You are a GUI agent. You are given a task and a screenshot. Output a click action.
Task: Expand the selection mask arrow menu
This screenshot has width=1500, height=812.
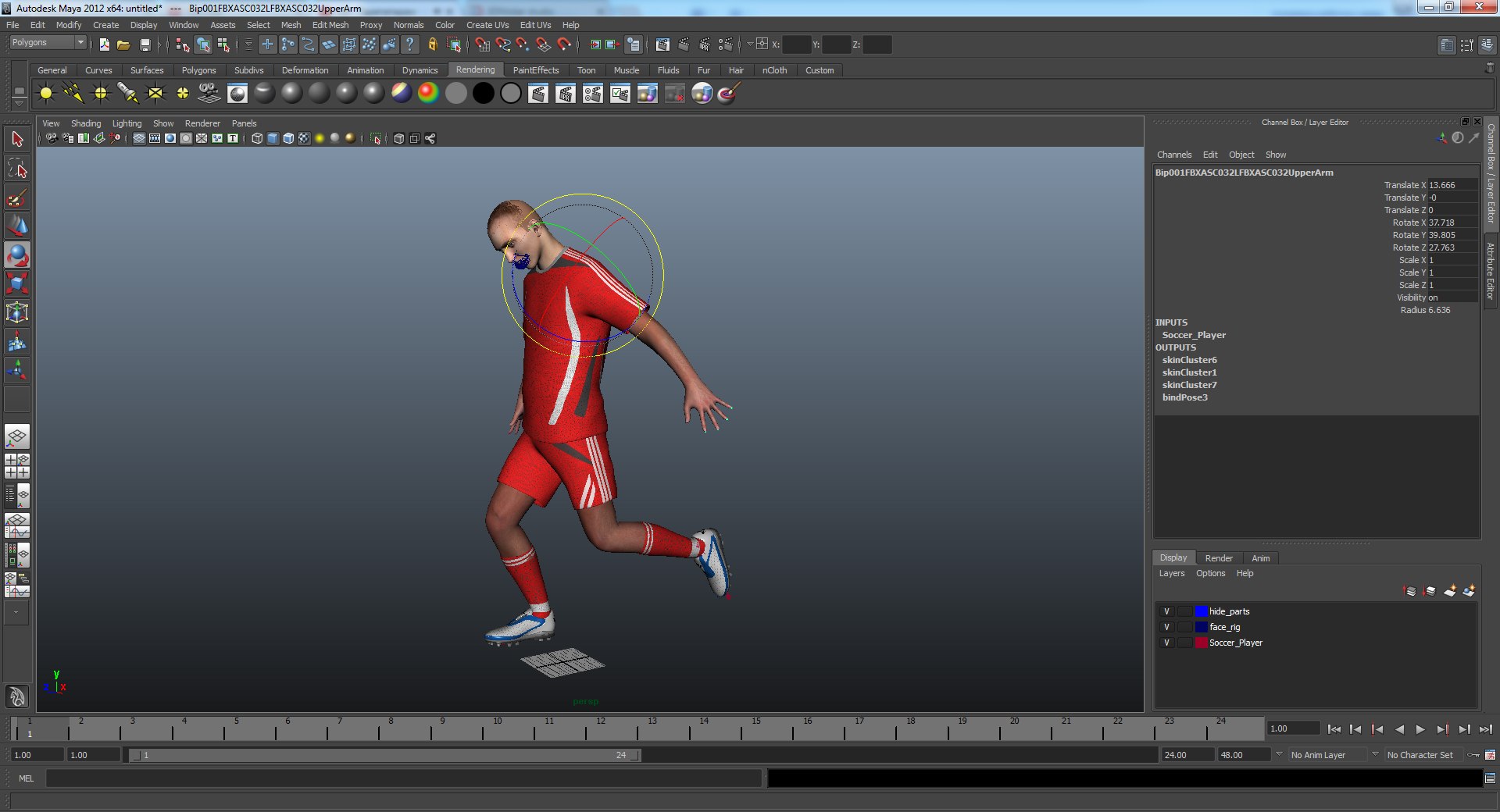(248, 45)
